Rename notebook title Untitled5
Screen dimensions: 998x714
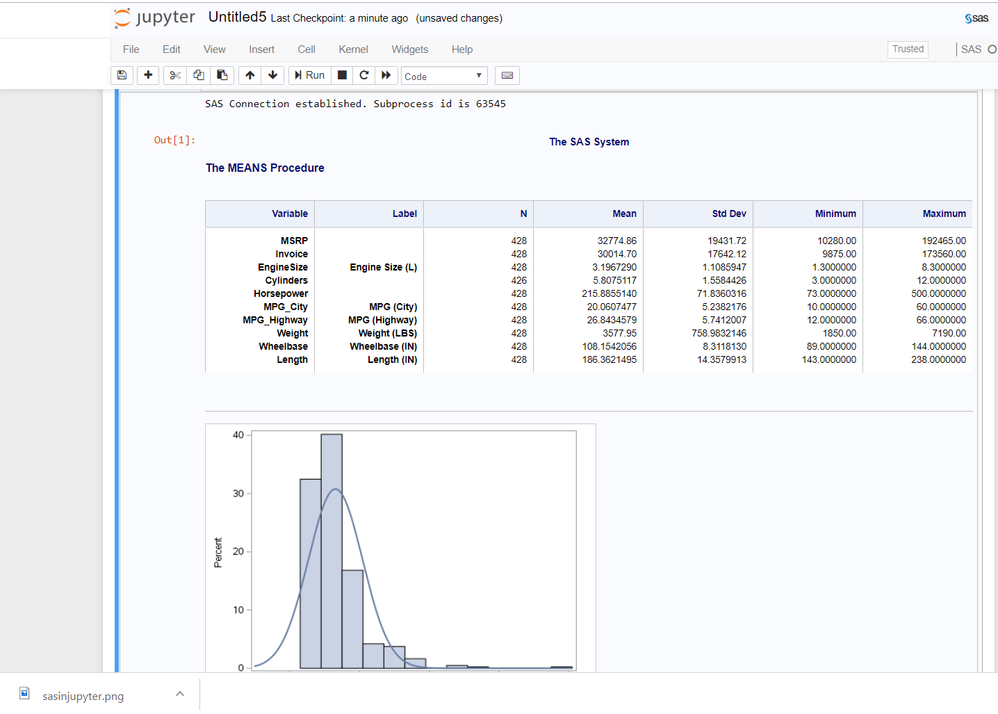click(236, 17)
